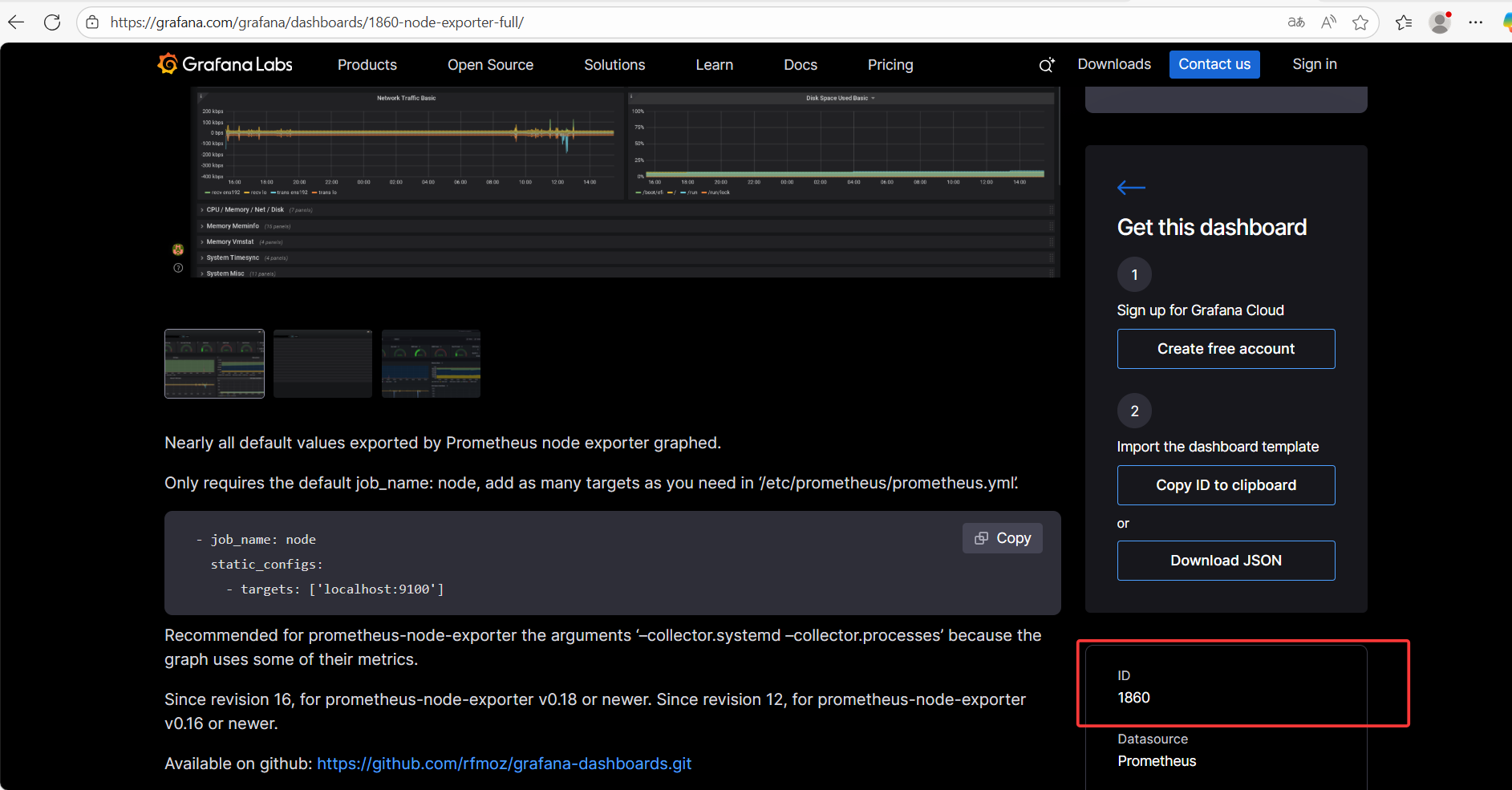Click the 'job_name: node' code line
This screenshot has width=1512, height=790.
click(x=257, y=540)
